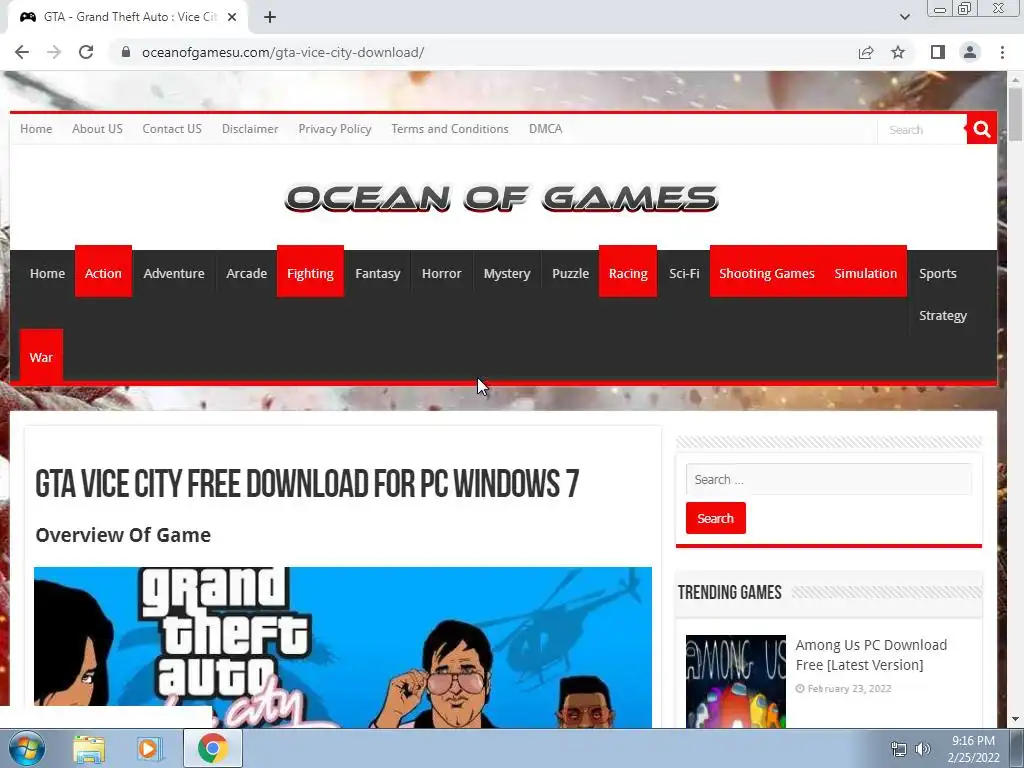Open the Chrome profile avatar
Viewport: 1024px width, 768px height.
point(970,52)
